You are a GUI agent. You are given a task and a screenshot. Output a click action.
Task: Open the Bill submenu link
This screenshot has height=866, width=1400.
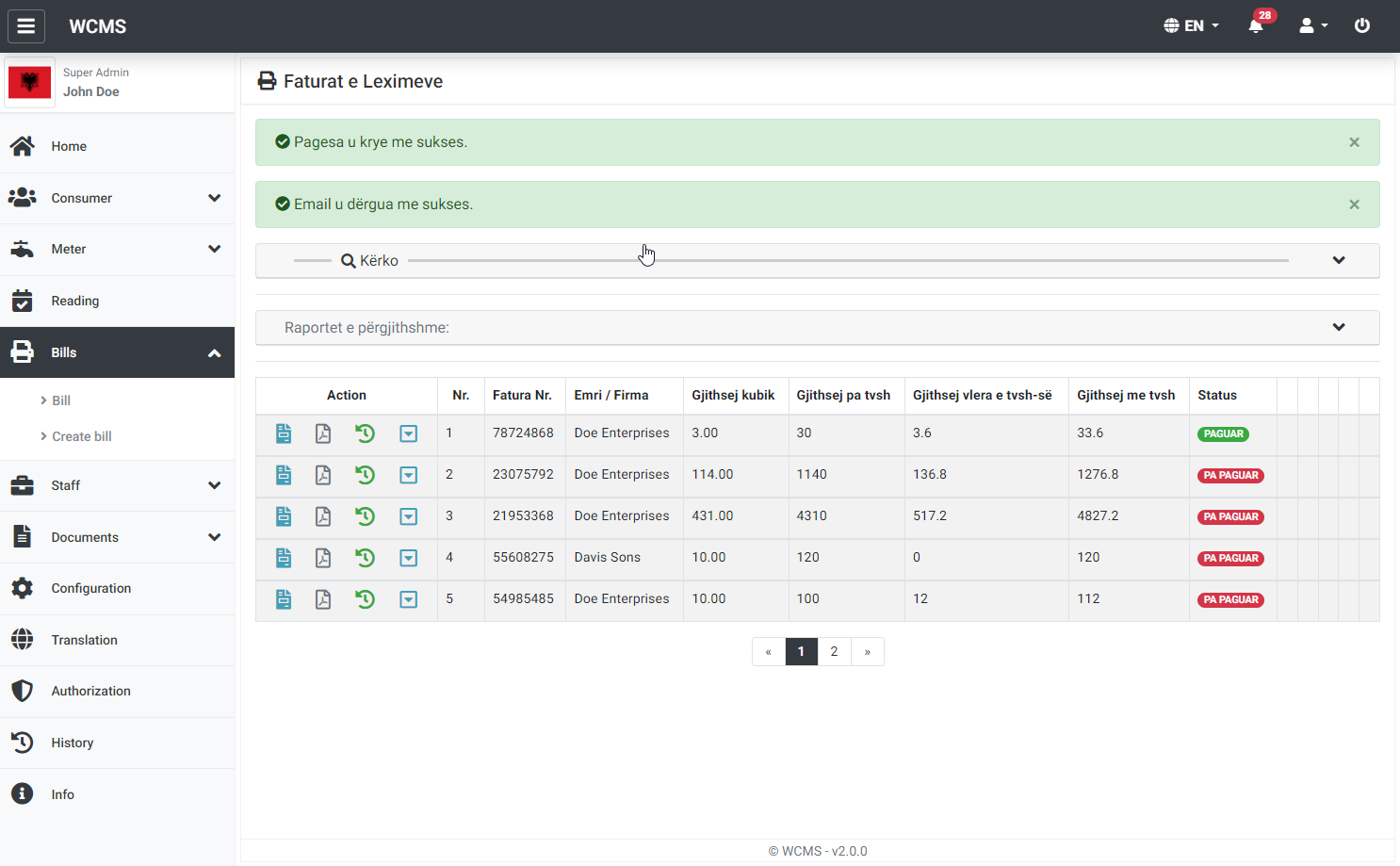coord(61,400)
